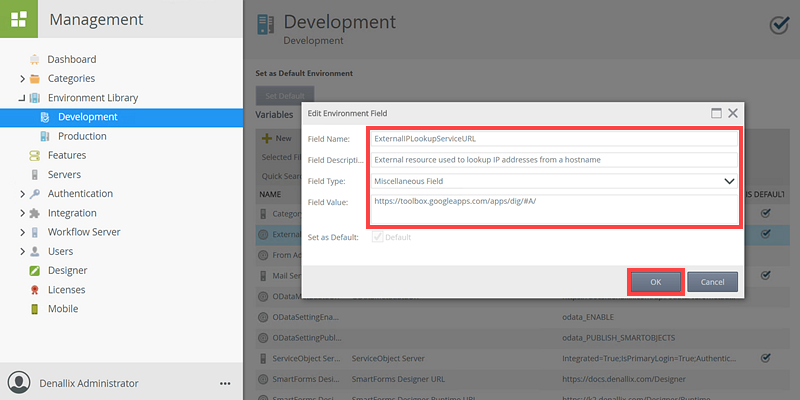Open Designer in the sidebar

[67, 270]
